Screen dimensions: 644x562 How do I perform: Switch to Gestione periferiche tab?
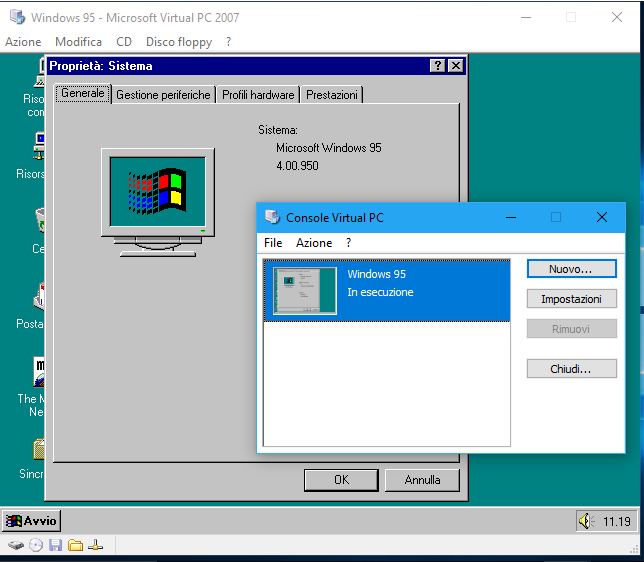[163, 95]
